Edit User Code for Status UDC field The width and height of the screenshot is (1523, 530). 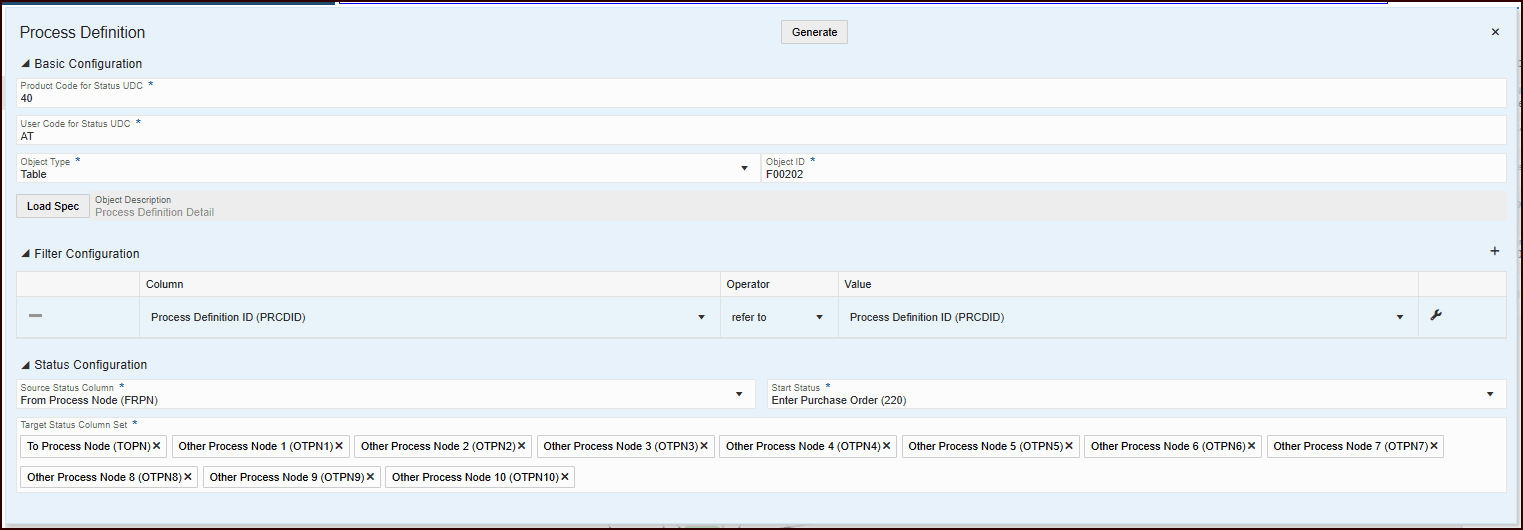tap(761, 130)
